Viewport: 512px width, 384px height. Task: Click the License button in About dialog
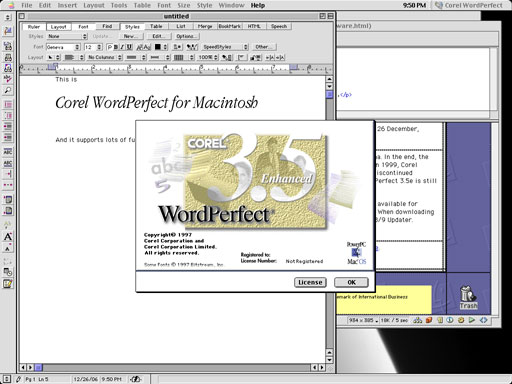click(310, 282)
